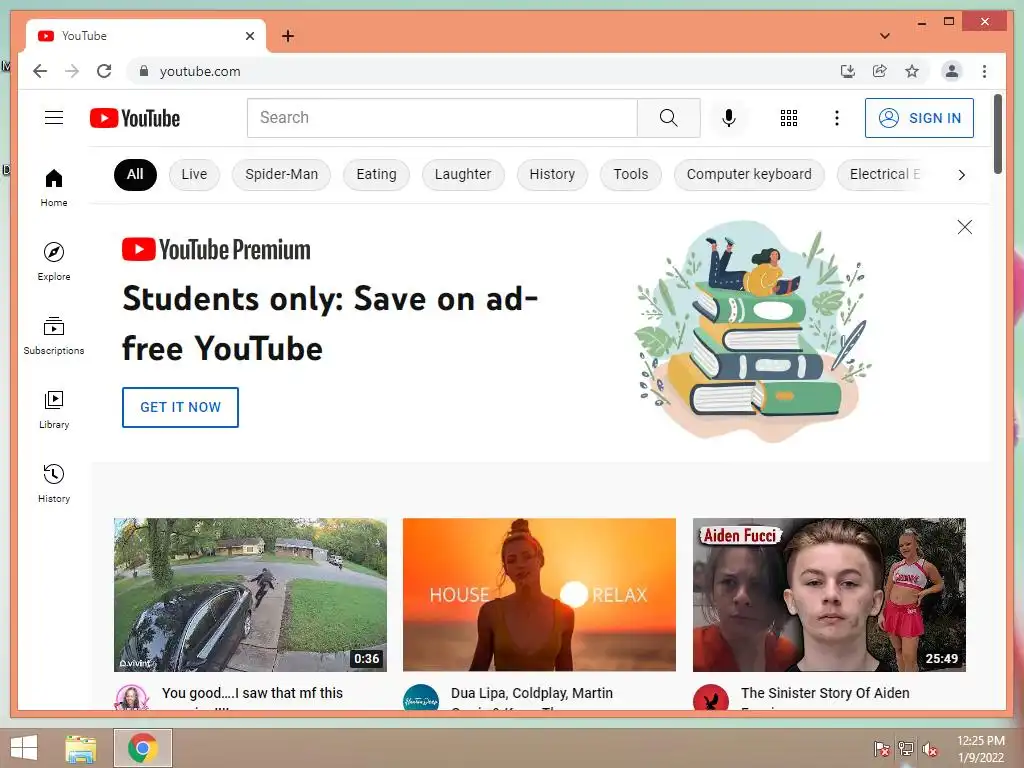Open channel avatar of Dua Lipa video
The image size is (1024, 768).
421,698
